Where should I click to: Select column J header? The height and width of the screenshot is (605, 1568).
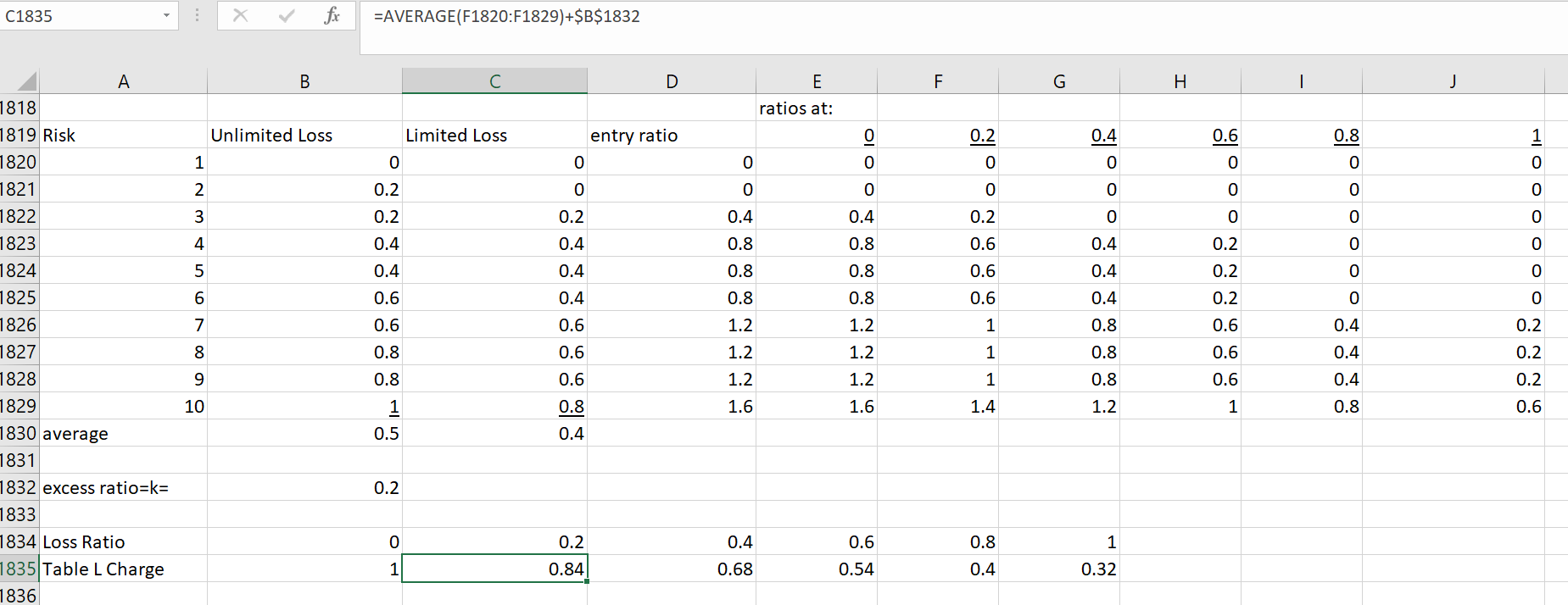(1453, 81)
